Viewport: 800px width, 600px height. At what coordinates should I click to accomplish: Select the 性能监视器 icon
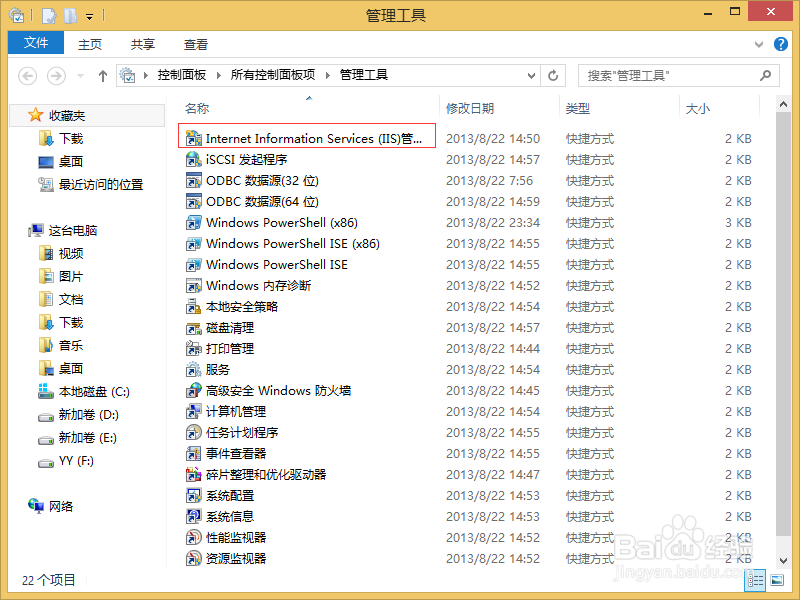tap(193, 537)
